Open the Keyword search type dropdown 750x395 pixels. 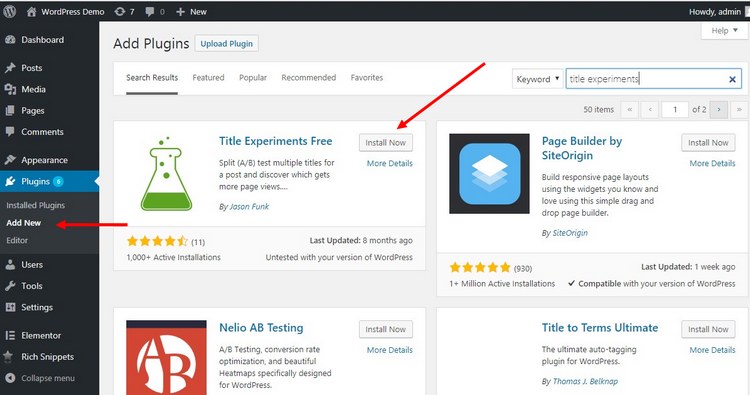(537, 79)
